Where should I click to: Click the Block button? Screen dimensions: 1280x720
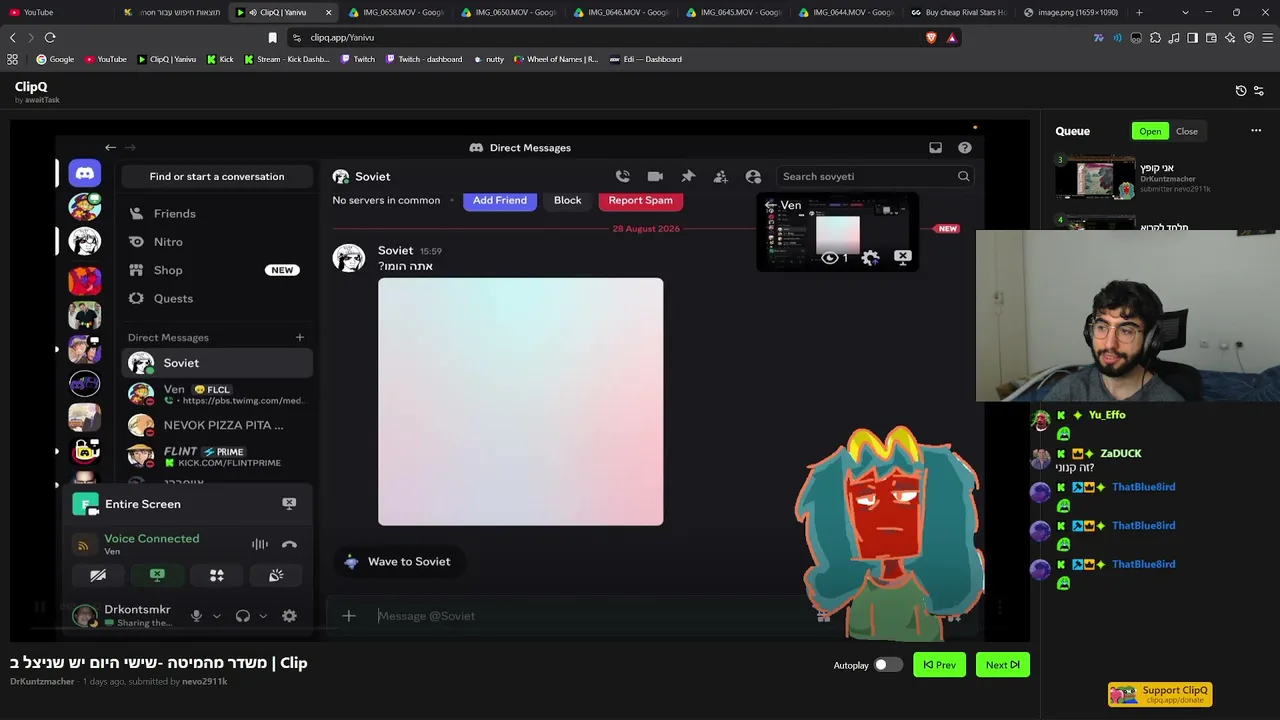pos(567,200)
